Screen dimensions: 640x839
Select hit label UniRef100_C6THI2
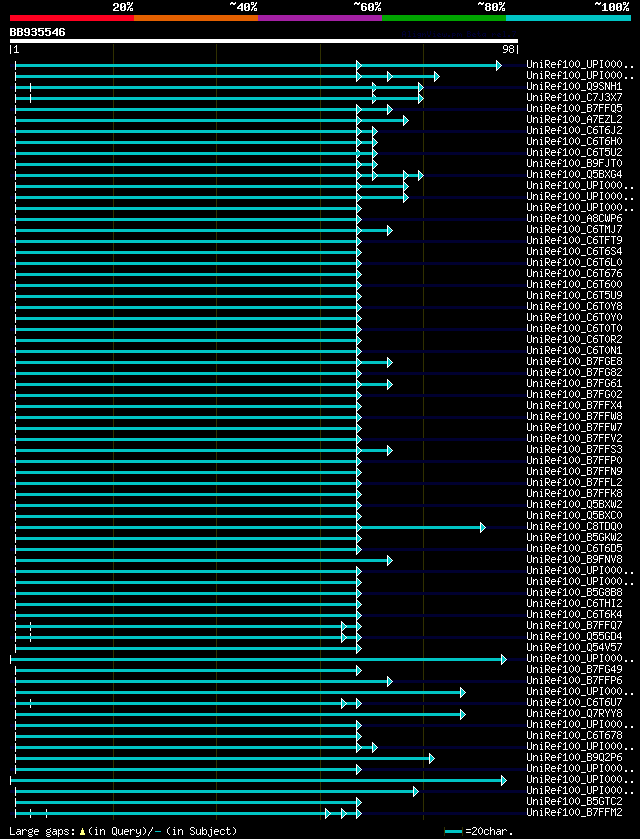pyautogui.click(x=574, y=604)
